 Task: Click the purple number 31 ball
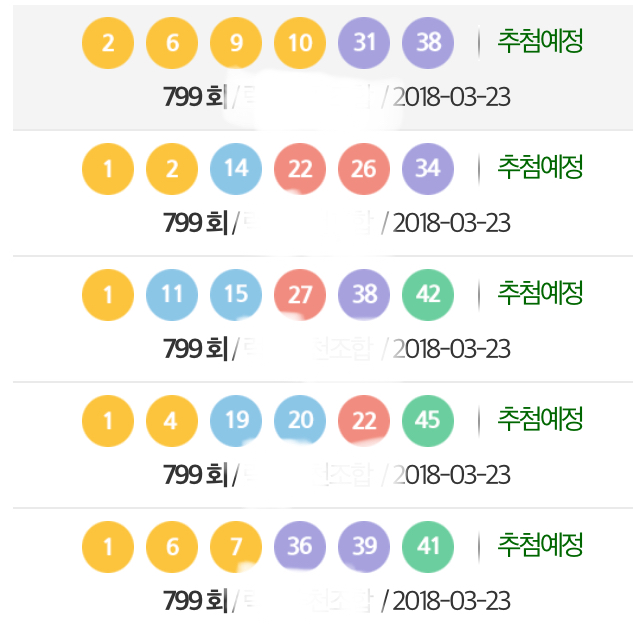pos(364,42)
